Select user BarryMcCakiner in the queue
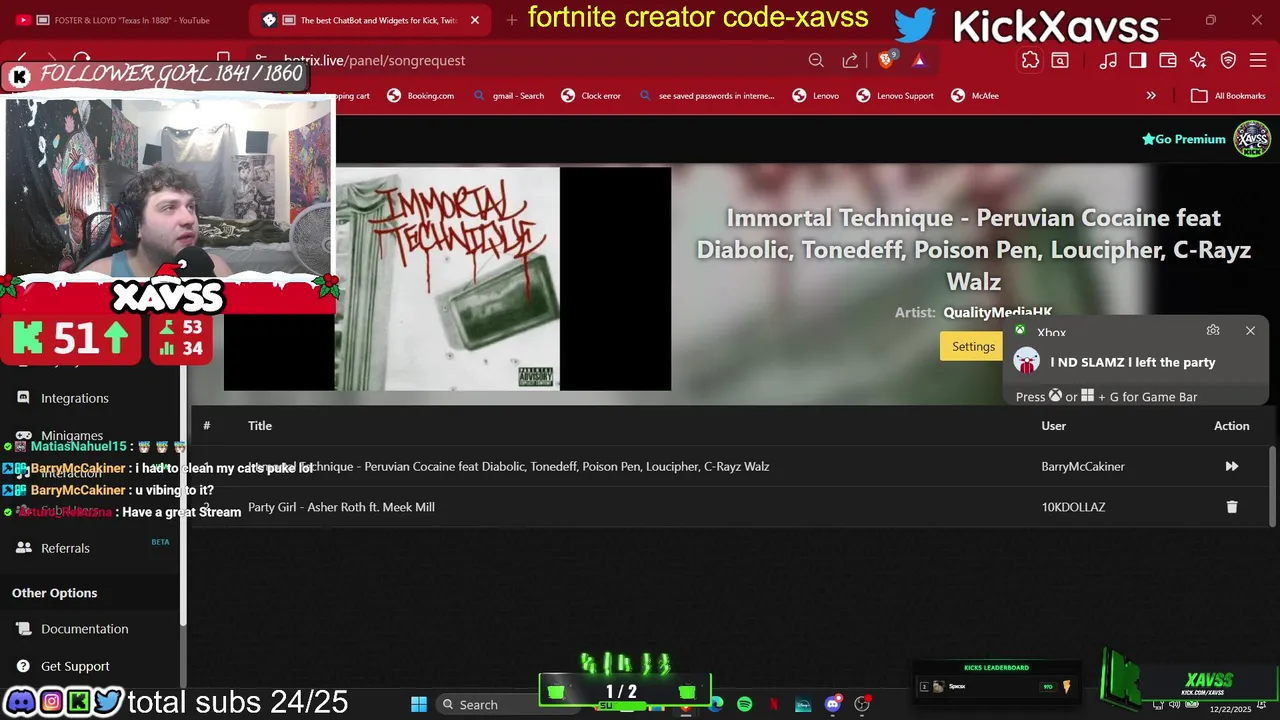This screenshot has width=1280, height=720. (x=1083, y=467)
